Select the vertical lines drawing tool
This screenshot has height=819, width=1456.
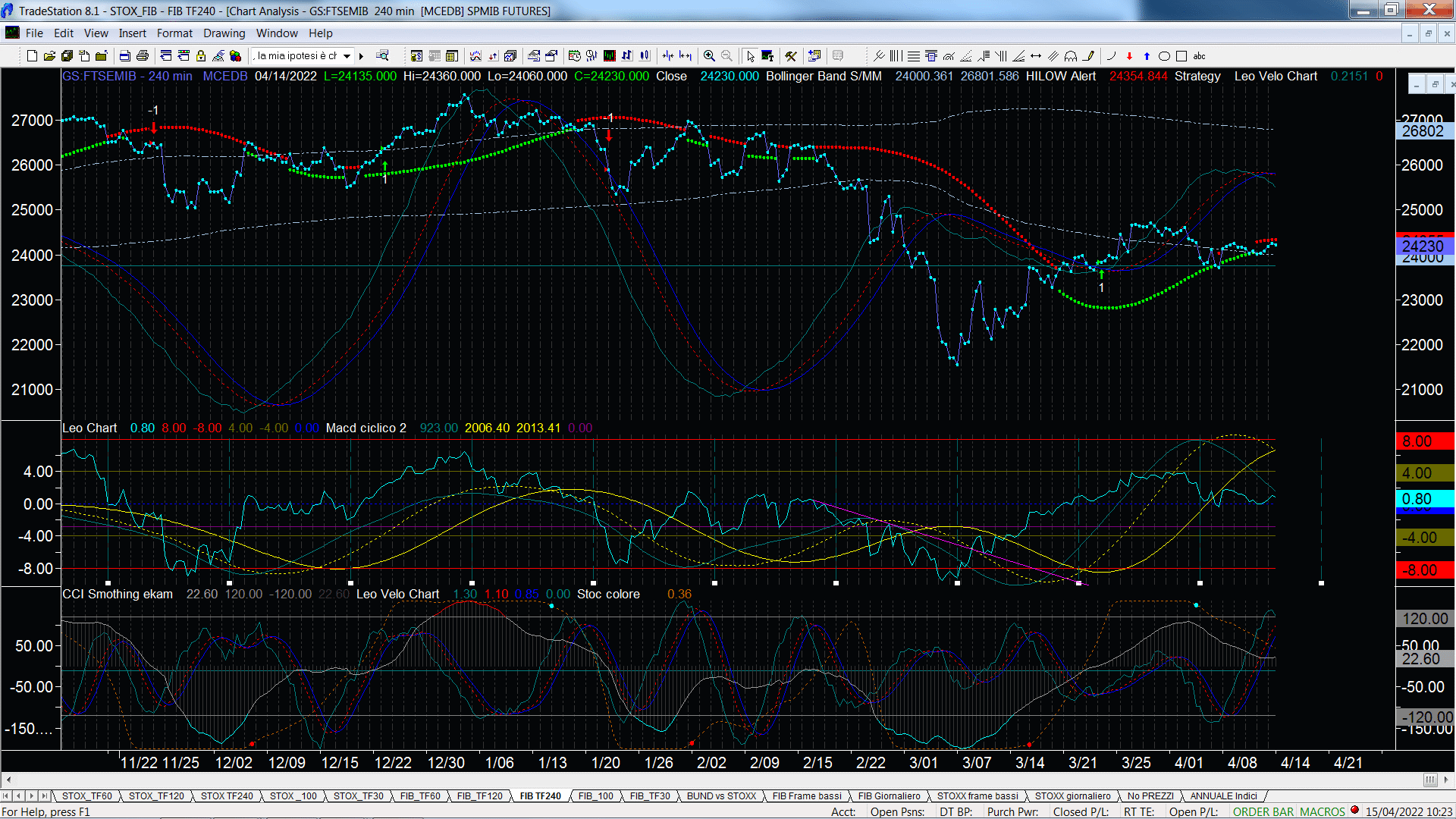[x=896, y=55]
